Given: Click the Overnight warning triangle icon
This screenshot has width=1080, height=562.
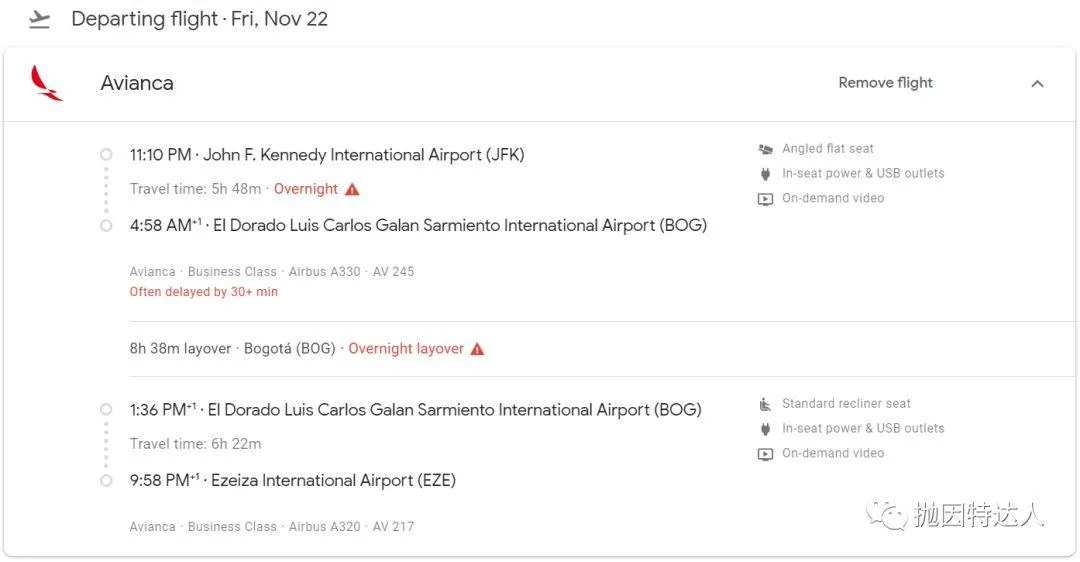Looking at the screenshot, I should coord(352,189).
